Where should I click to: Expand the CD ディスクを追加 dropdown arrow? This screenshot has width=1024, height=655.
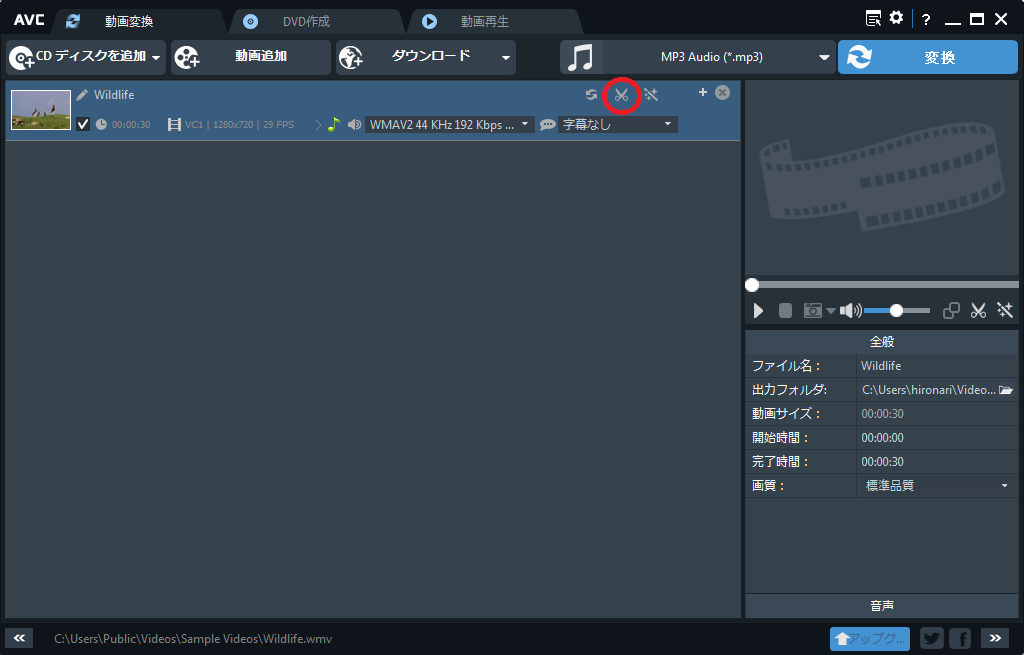pos(156,58)
